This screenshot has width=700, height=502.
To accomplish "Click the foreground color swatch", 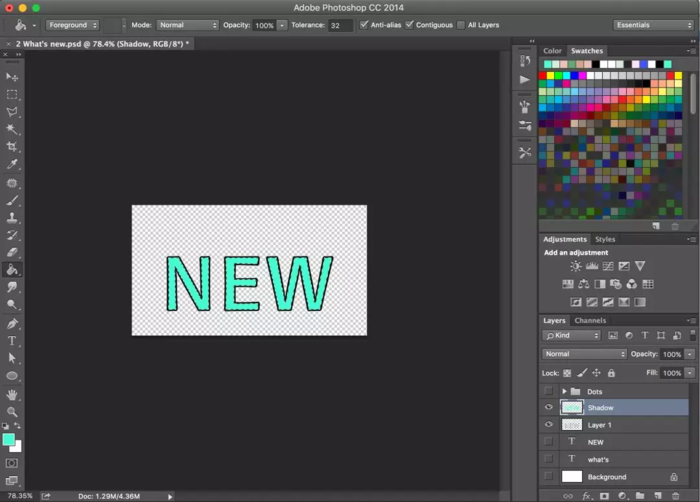I will [x=8, y=439].
